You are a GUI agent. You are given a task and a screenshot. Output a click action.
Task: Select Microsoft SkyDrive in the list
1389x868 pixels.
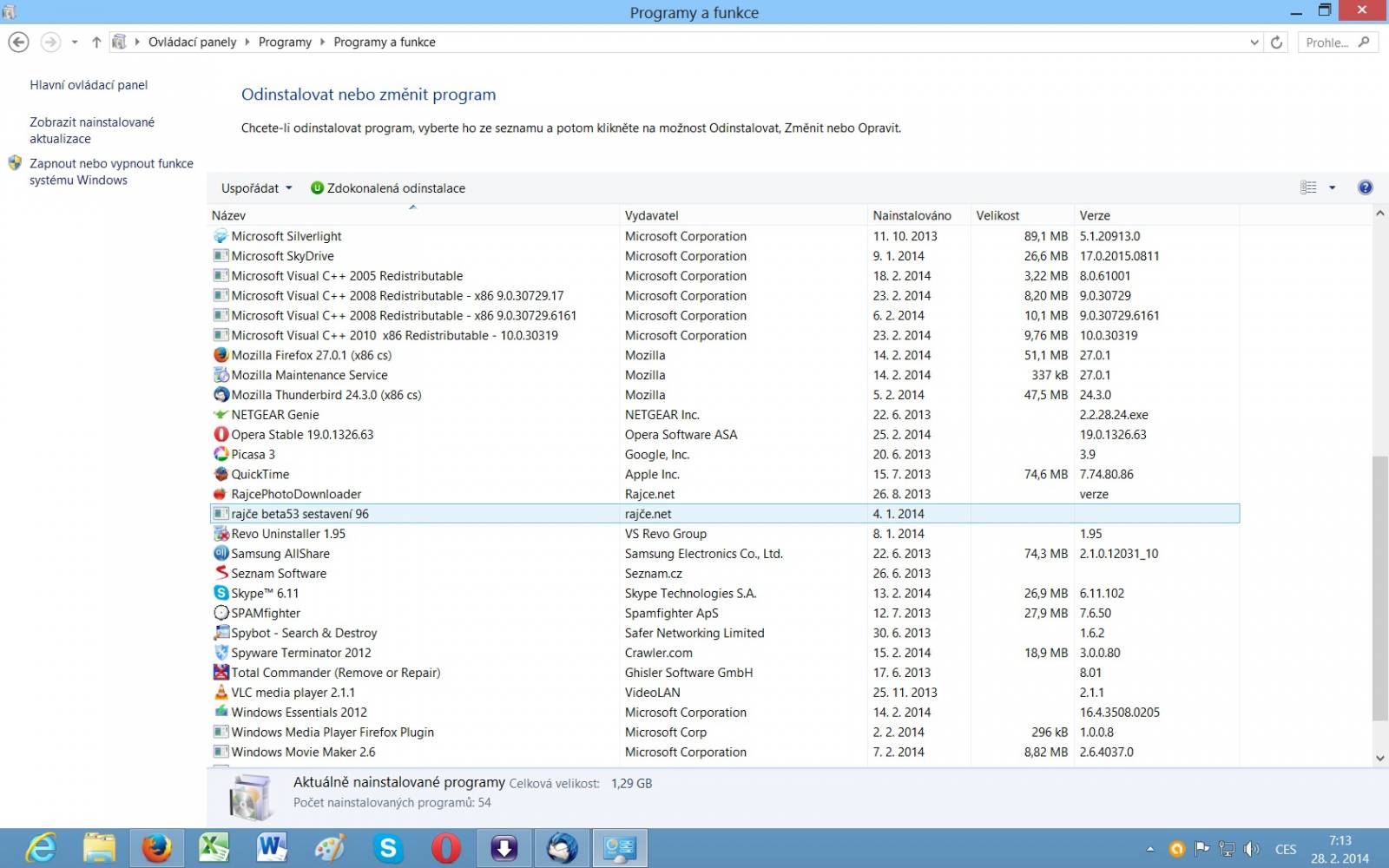coord(725,256)
